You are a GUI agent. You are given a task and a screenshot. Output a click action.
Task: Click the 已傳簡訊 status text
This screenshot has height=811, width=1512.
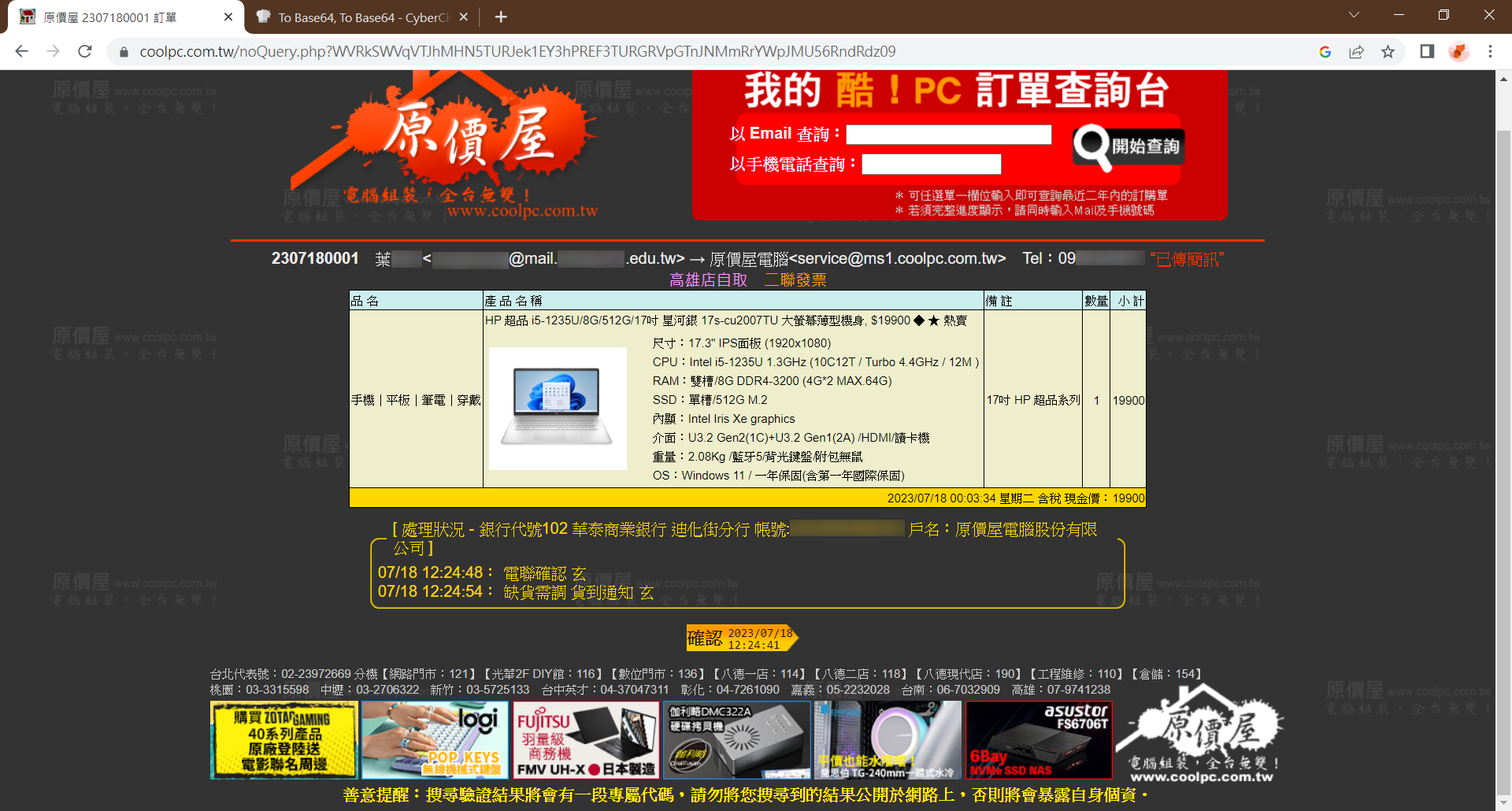point(1187,259)
